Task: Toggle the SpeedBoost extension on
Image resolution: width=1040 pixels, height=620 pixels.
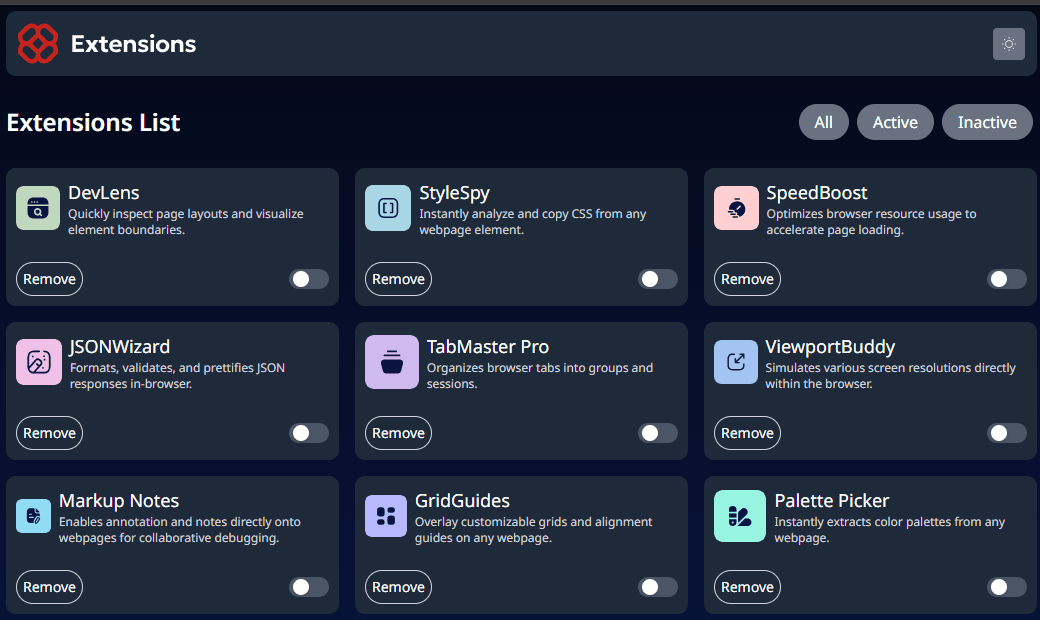Action: (1006, 279)
